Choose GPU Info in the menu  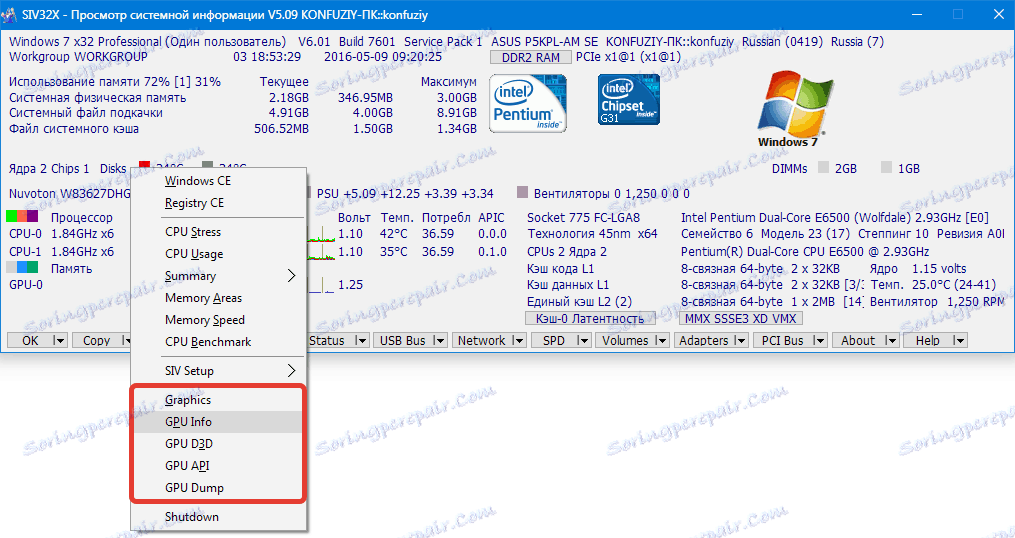(x=218, y=422)
